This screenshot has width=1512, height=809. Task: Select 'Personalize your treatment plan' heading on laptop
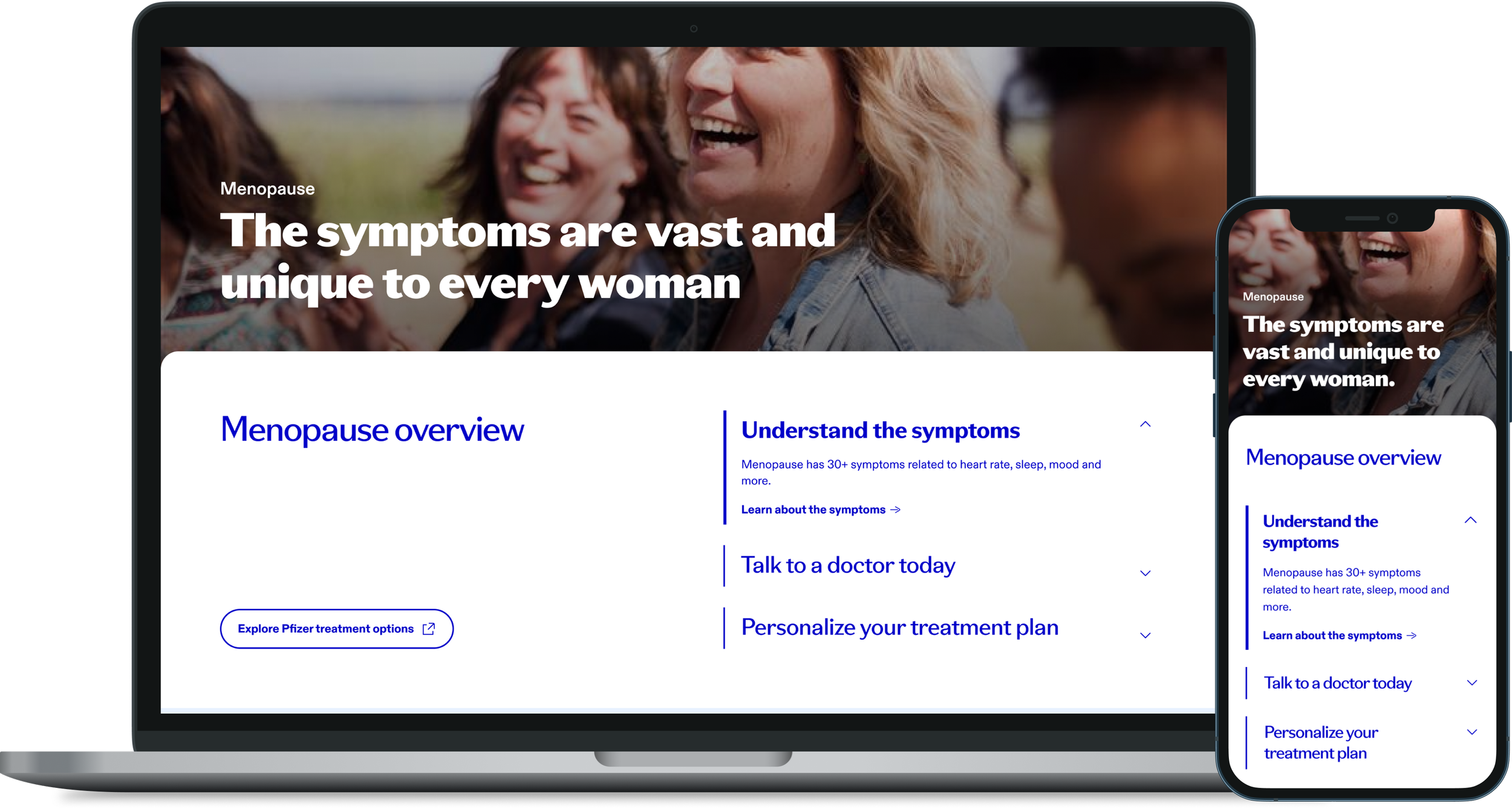click(x=899, y=628)
